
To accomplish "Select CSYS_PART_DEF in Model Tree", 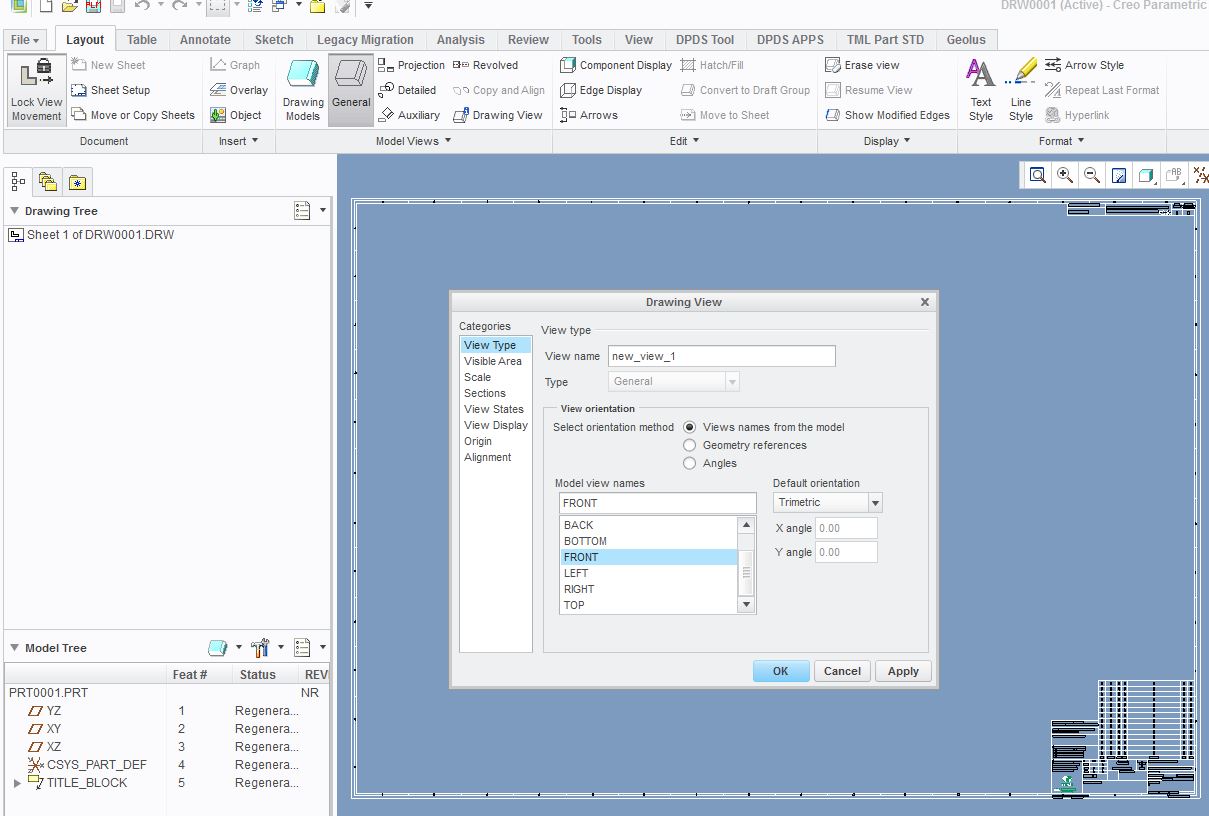I will 88,765.
